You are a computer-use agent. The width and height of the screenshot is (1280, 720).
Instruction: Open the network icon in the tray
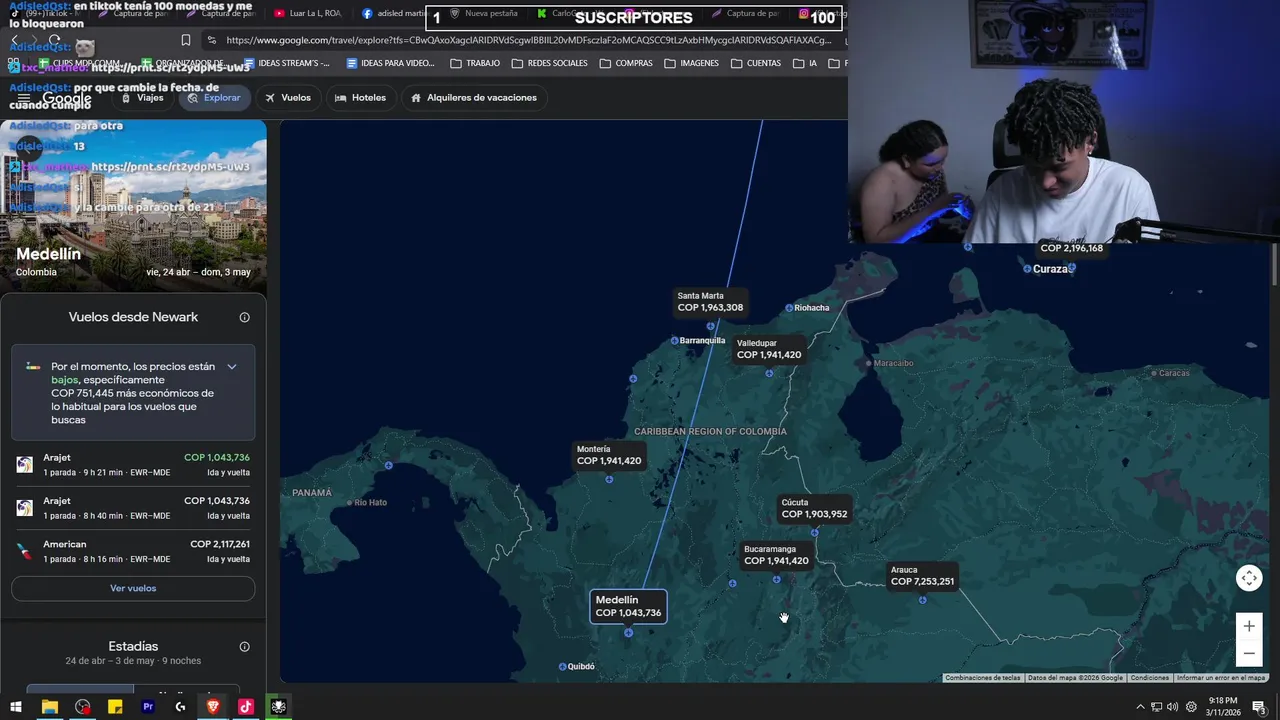point(1156,707)
